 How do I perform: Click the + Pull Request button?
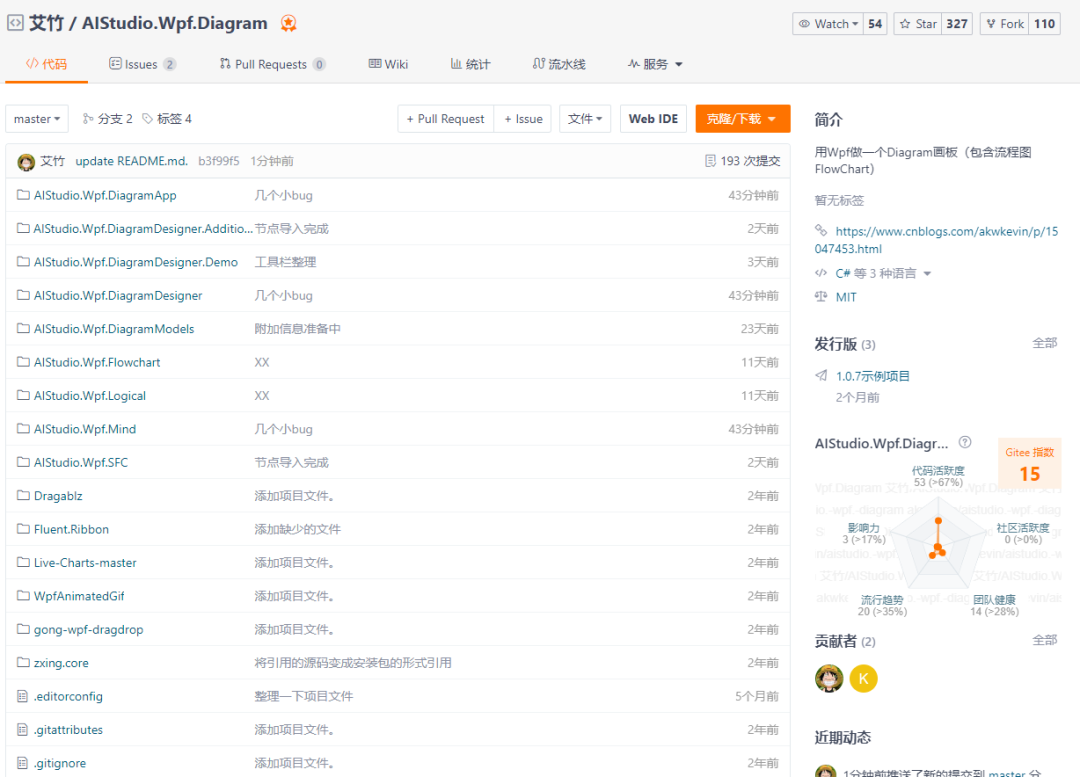[x=446, y=118]
